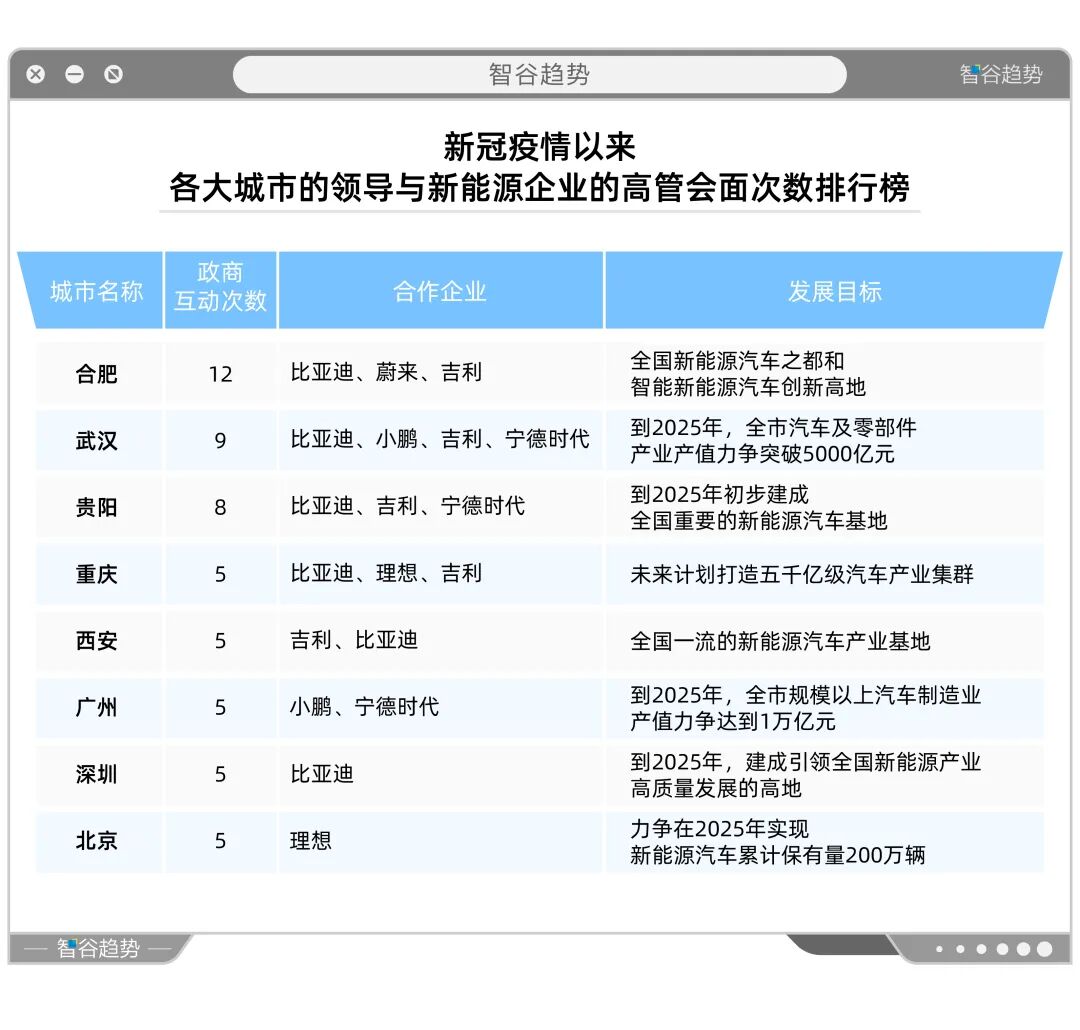Screen dimensions: 1080x1030
Task: Click the 新冠疫情以来 title line
Action: 539,146
